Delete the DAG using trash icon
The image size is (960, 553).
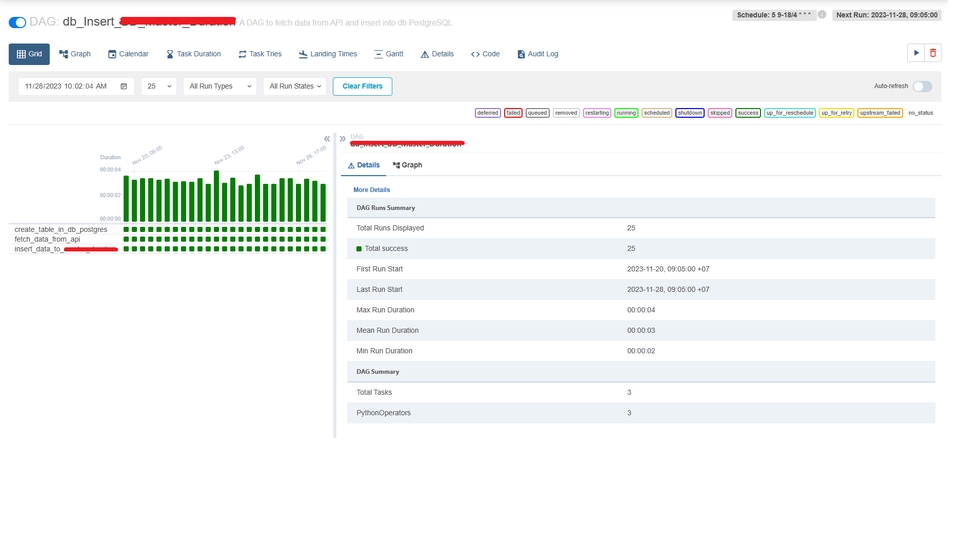tap(932, 53)
